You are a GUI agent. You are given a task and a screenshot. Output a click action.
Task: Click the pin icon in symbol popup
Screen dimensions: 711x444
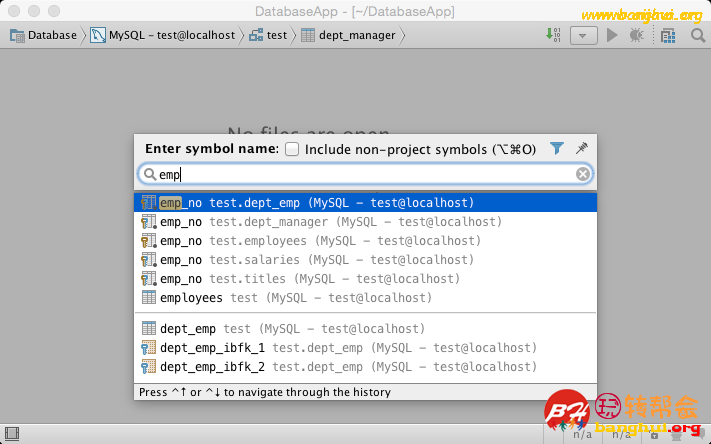point(581,148)
